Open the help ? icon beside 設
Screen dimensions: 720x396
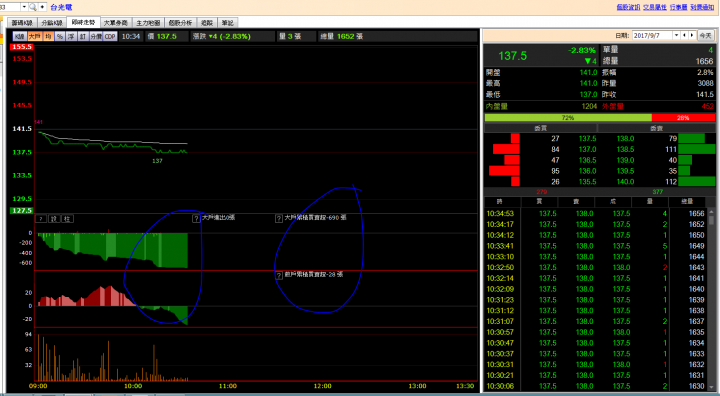(41, 219)
